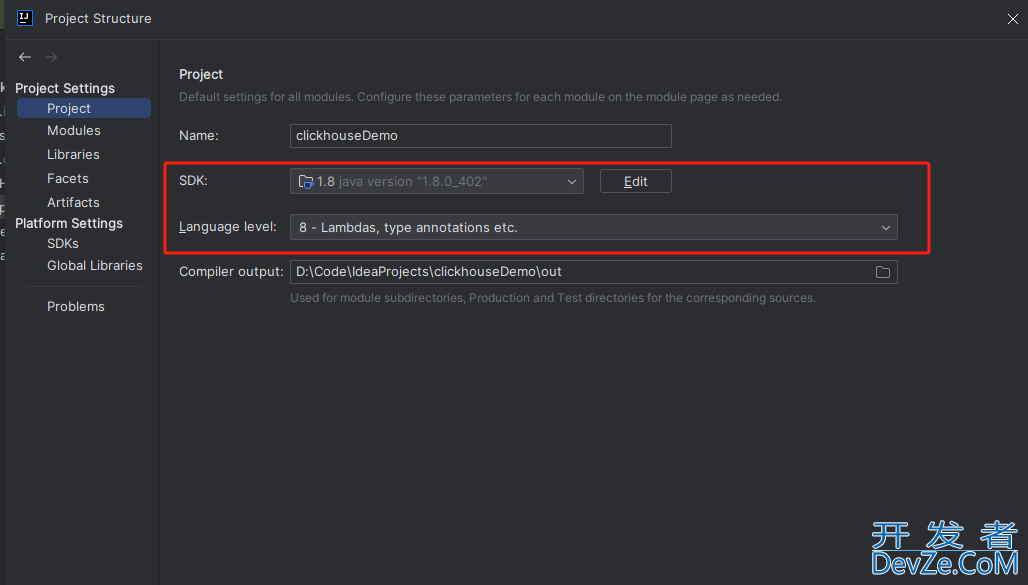Click the SDK label text

click(x=193, y=180)
